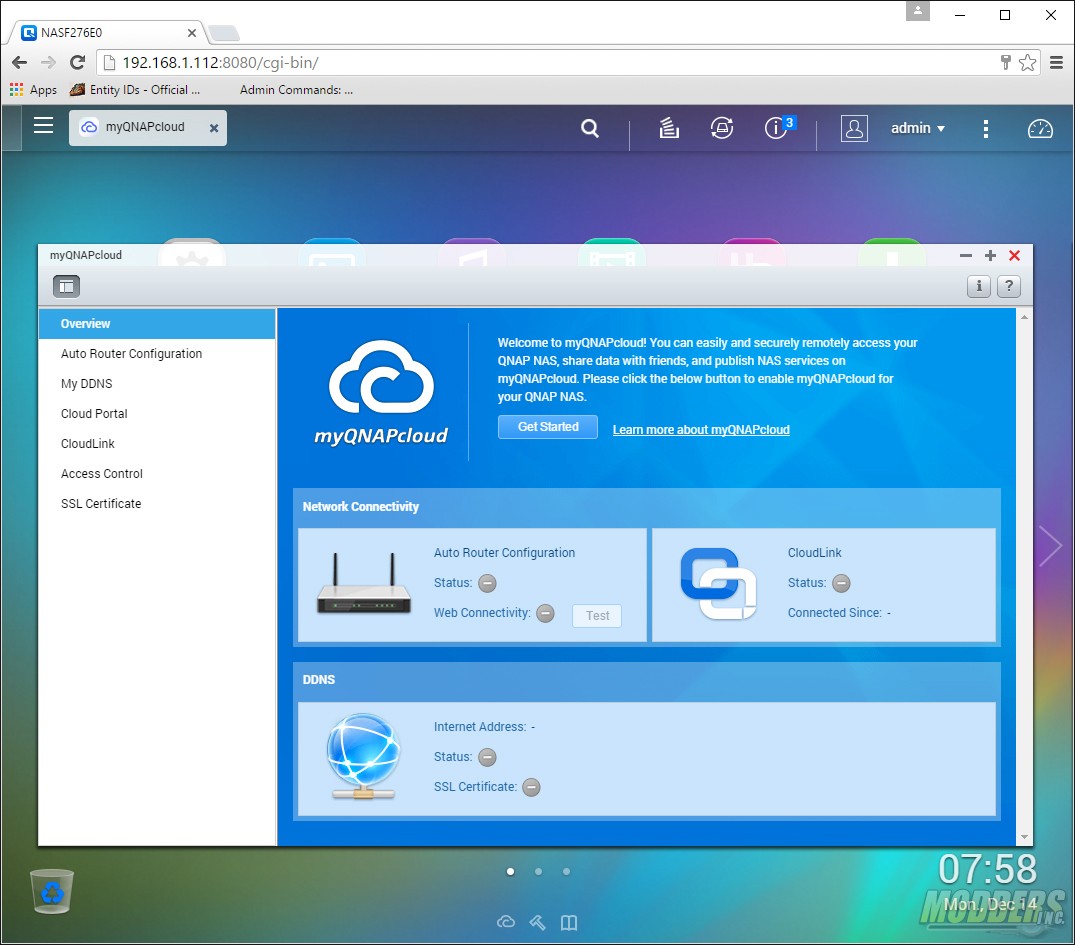This screenshot has height=945, width=1075.
Task: Select the third desktop page dot
Action: [x=566, y=872]
